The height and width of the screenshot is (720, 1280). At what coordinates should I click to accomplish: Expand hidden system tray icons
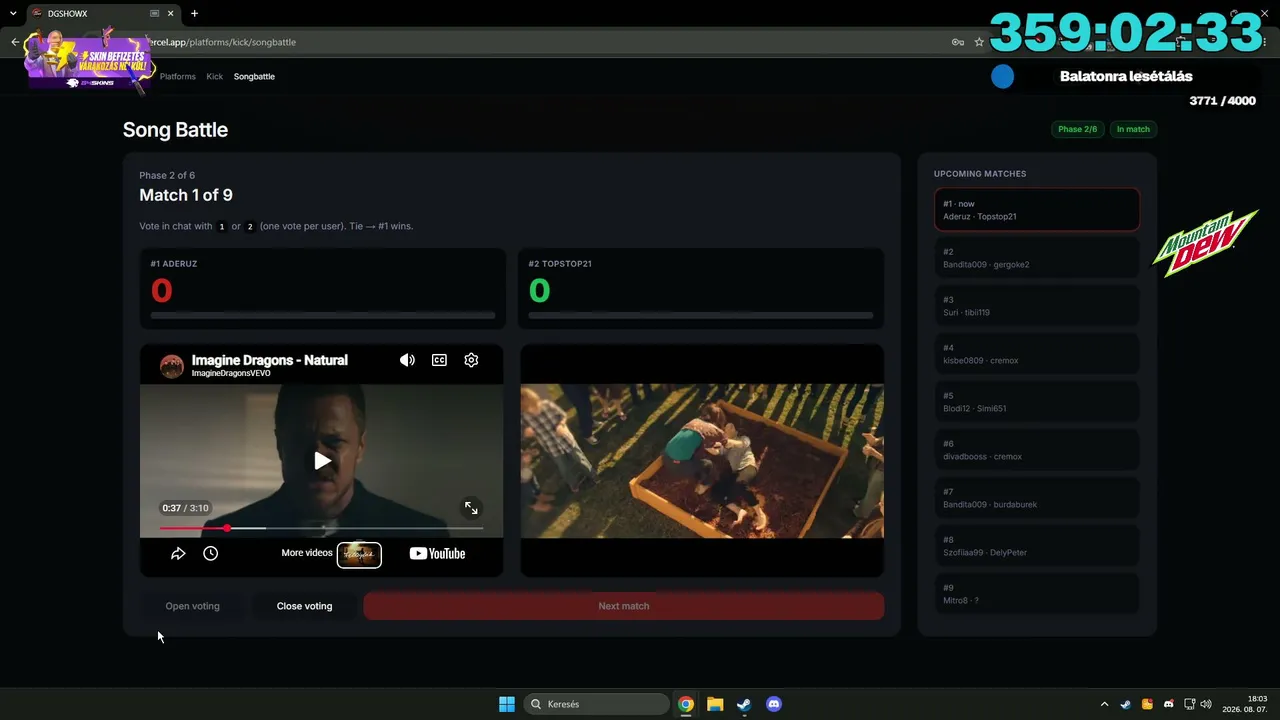click(x=1104, y=704)
